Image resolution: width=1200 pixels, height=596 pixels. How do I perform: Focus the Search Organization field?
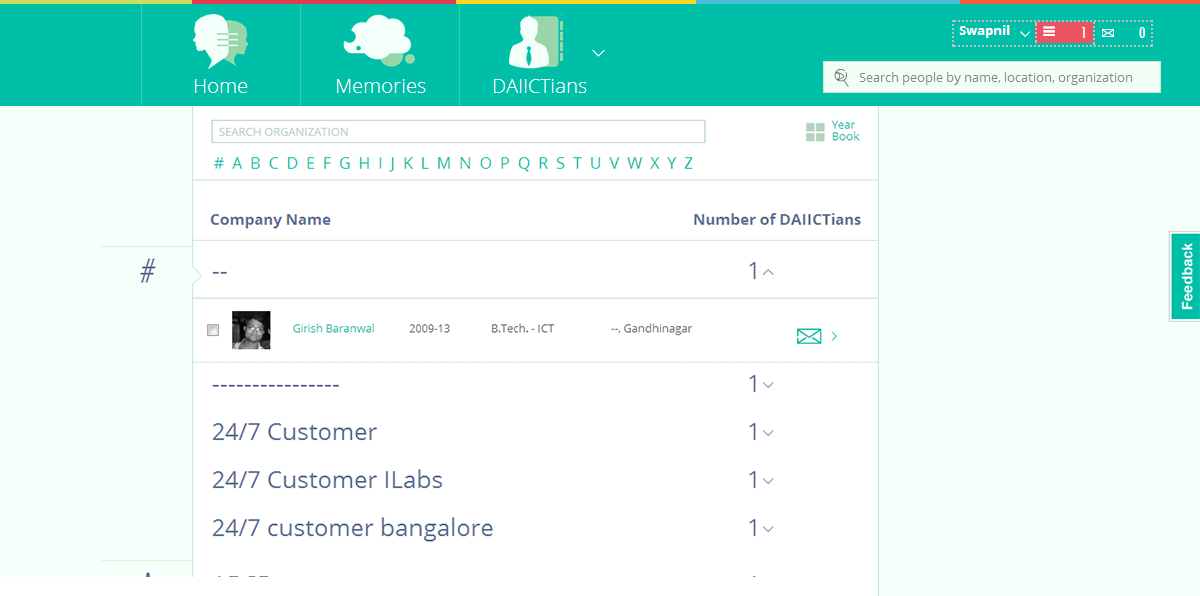pos(458,131)
